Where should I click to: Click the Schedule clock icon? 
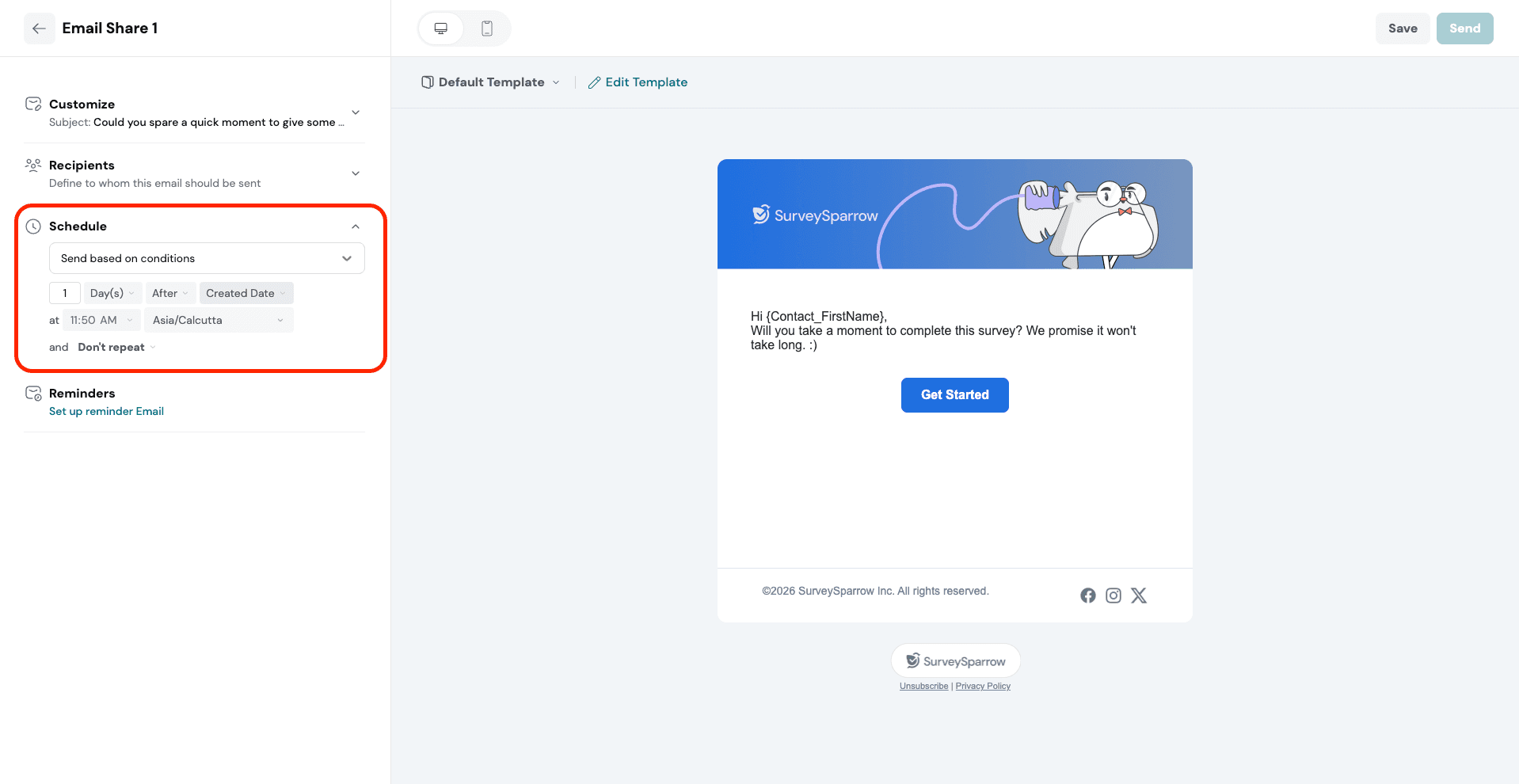coord(33,226)
